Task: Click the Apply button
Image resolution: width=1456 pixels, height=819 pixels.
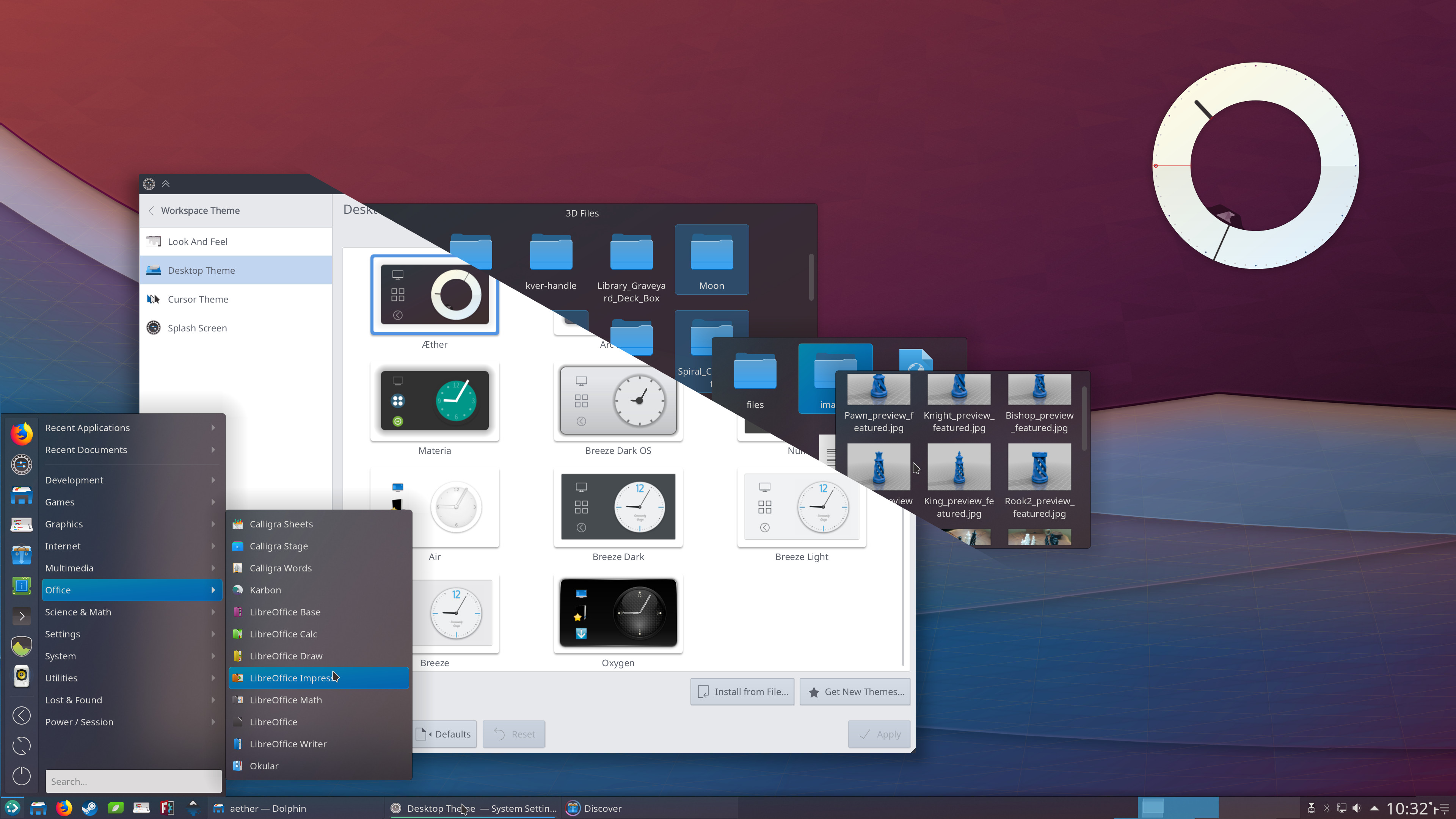Action: pos(879,734)
